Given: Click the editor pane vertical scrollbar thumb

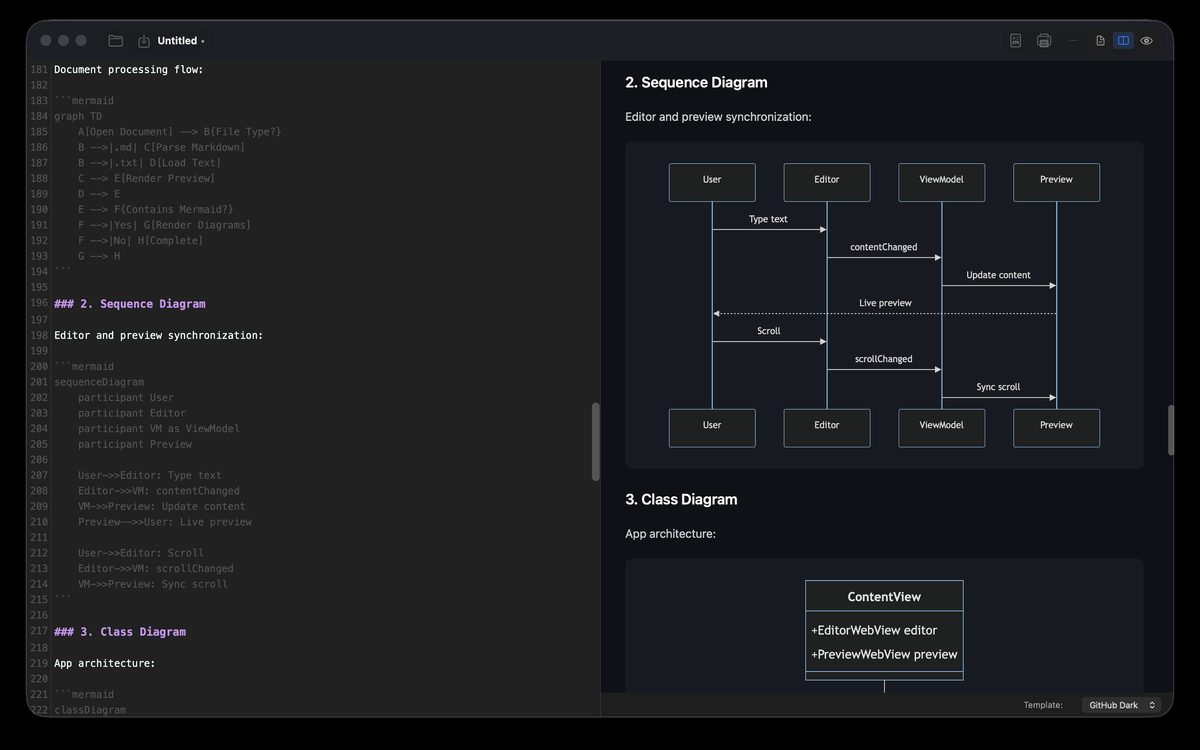Looking at the screenshot, I should (x=596, y=441).
